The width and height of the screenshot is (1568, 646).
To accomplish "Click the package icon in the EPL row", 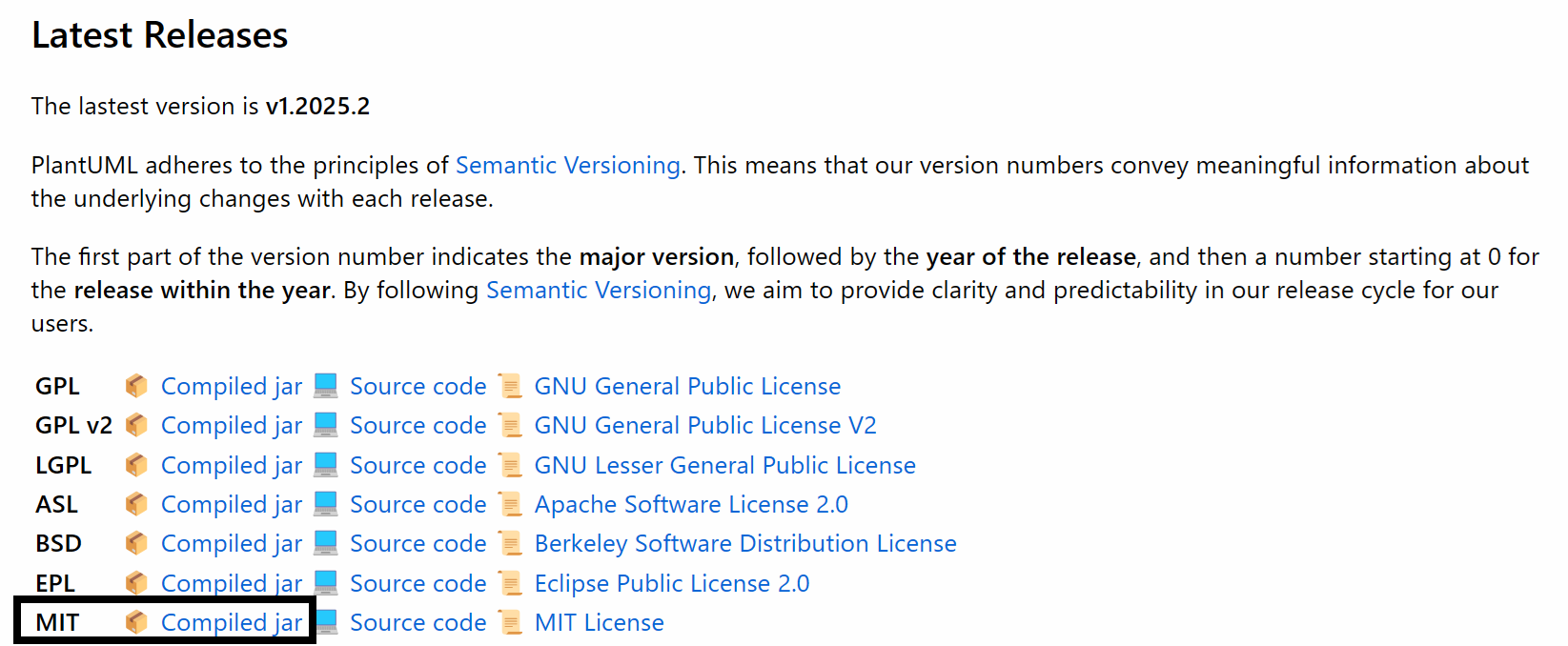I will [136, 583].
